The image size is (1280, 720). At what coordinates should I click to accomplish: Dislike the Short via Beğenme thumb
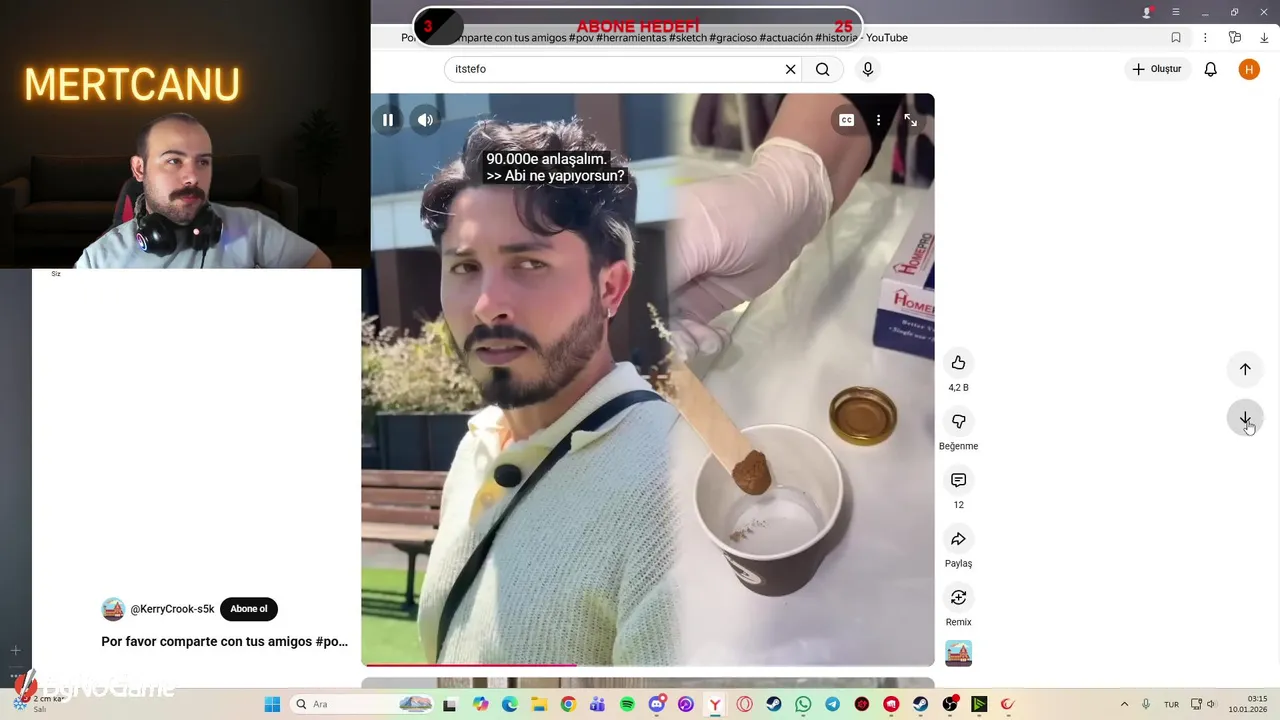(x=958, y=421)
